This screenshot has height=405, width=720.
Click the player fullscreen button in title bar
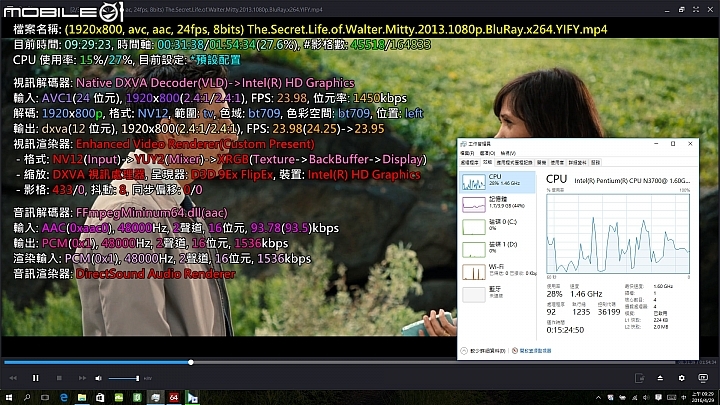696,9
